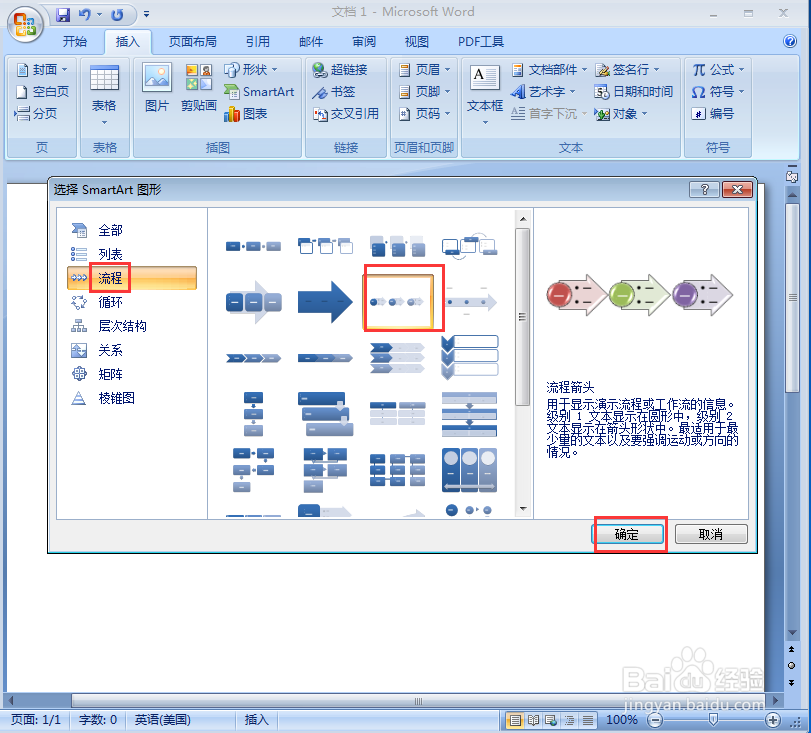The width and height of the screenshot is (811, 733).
Task: Click the 100% zoom level button
Action: point(622,720)
